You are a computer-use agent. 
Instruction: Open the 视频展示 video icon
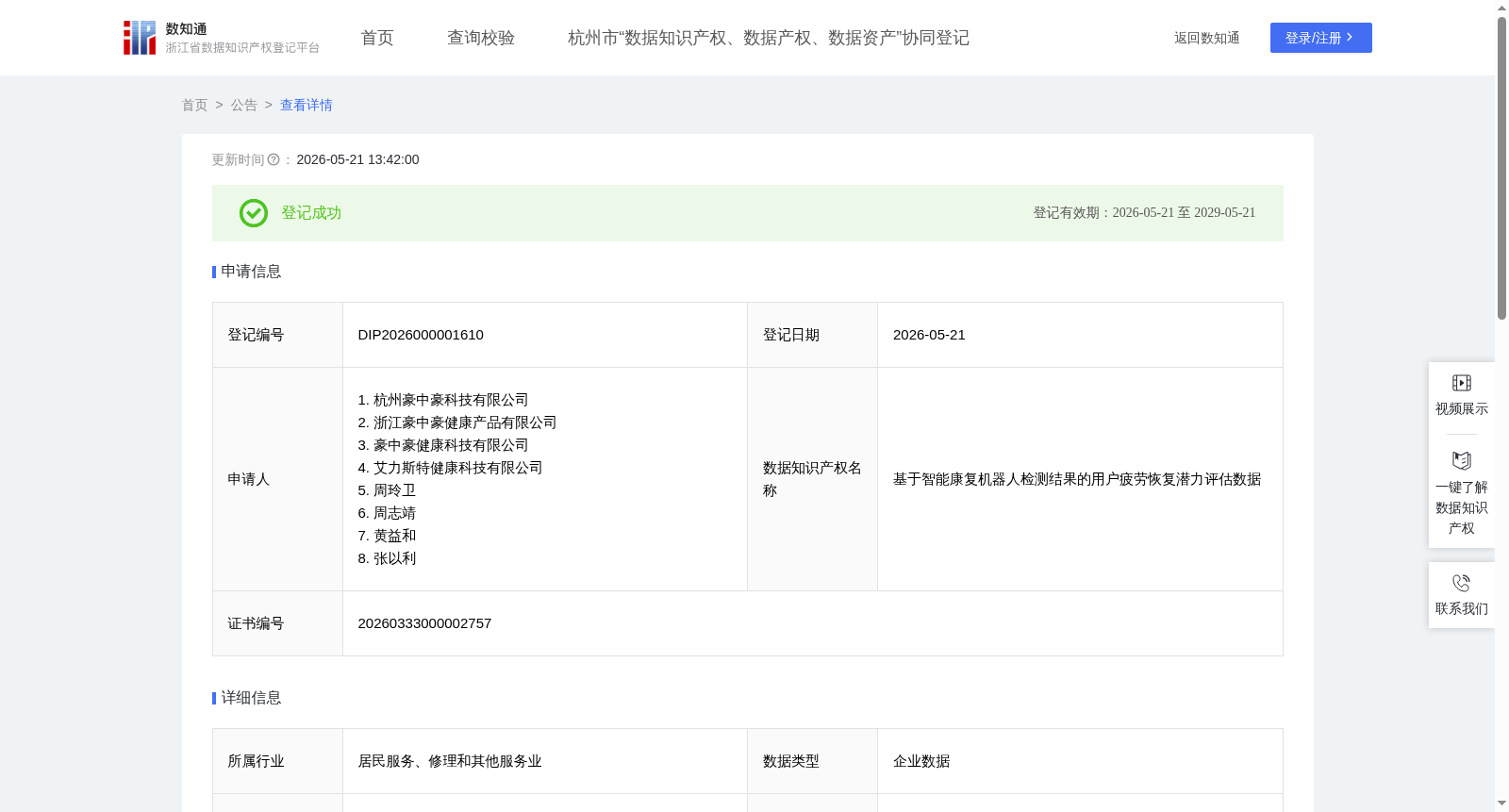[1462, 383]
